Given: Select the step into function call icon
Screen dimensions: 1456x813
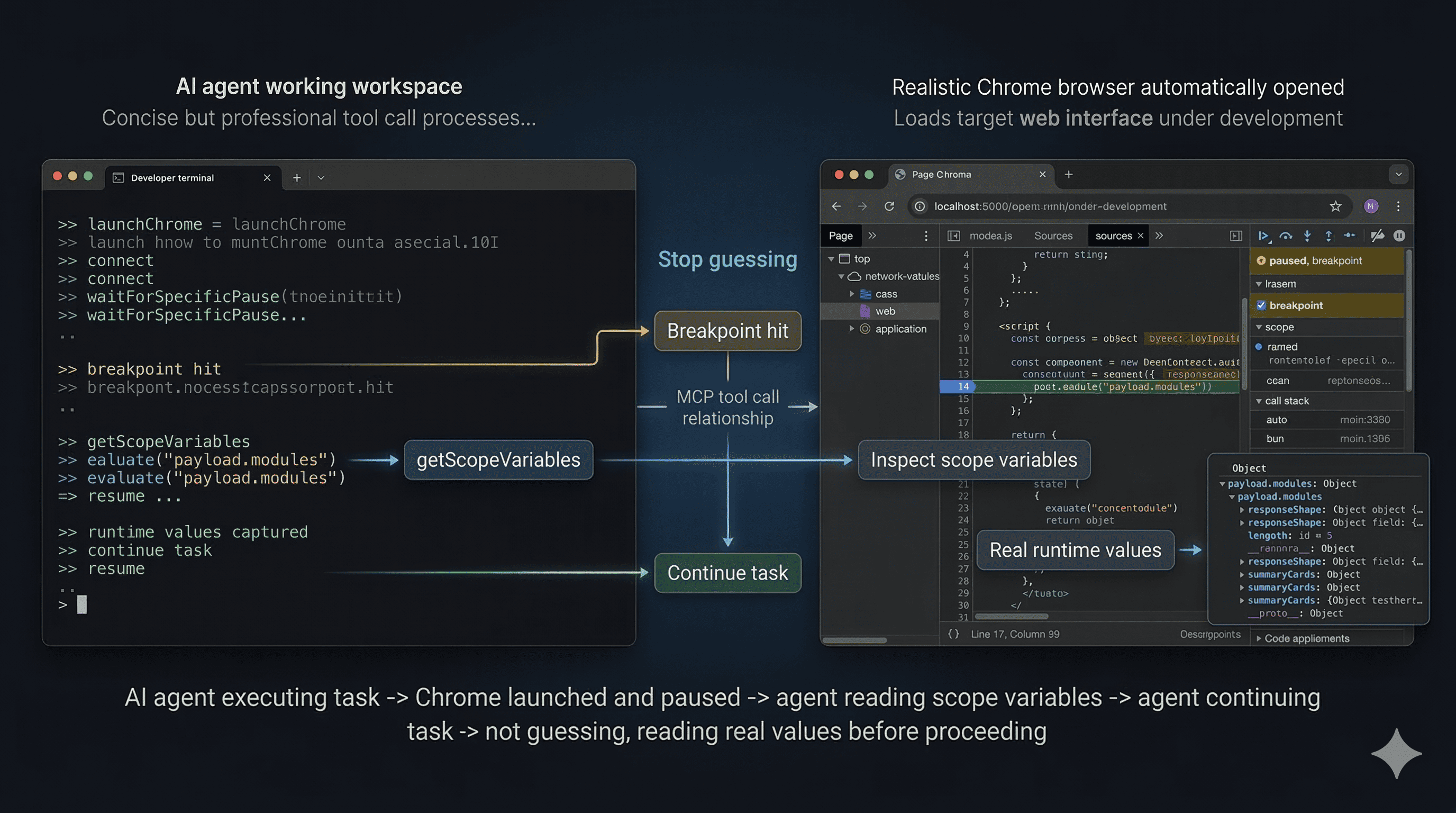Looking at the screenshot, I should click(1308, 236).
